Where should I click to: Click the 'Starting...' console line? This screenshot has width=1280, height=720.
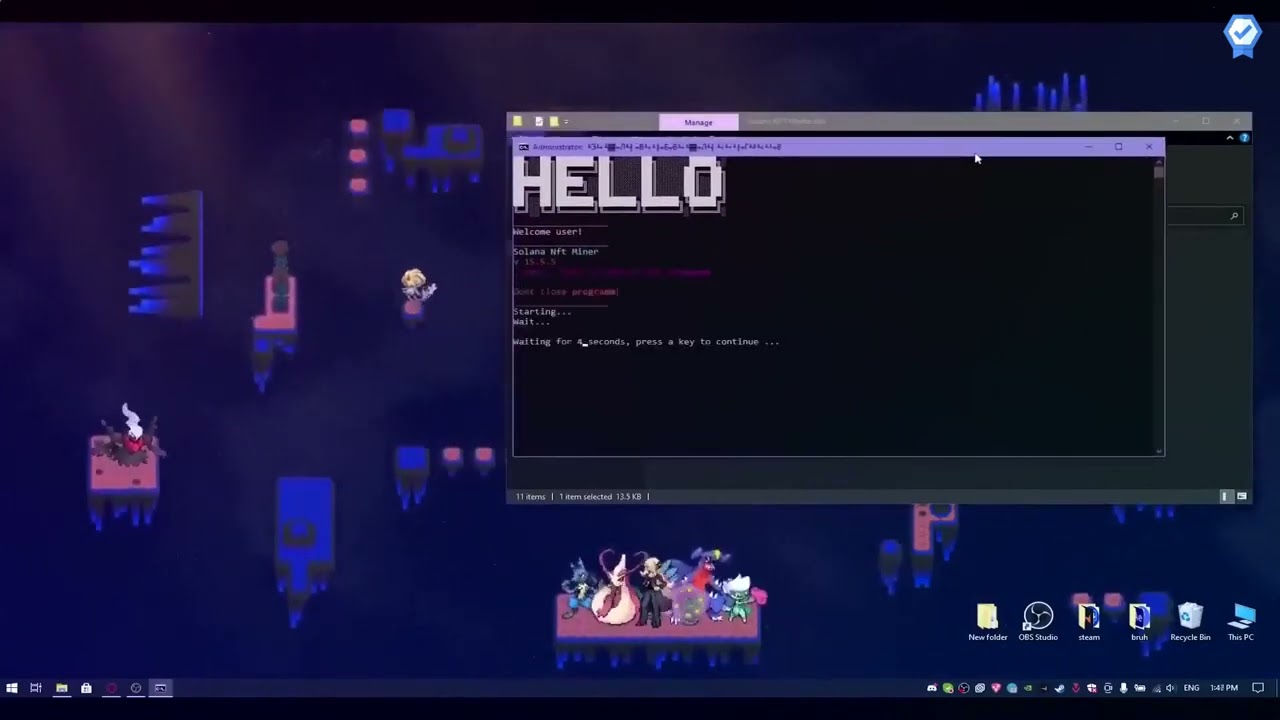542,312
